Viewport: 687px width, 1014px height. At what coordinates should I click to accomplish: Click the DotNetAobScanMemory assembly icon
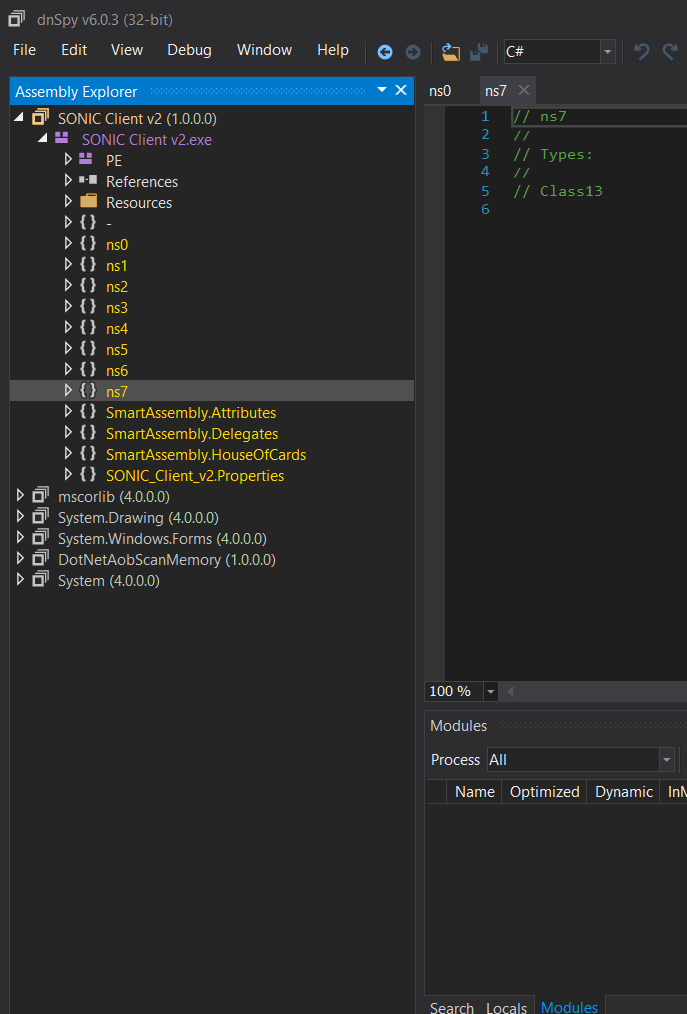coord(40,558)
